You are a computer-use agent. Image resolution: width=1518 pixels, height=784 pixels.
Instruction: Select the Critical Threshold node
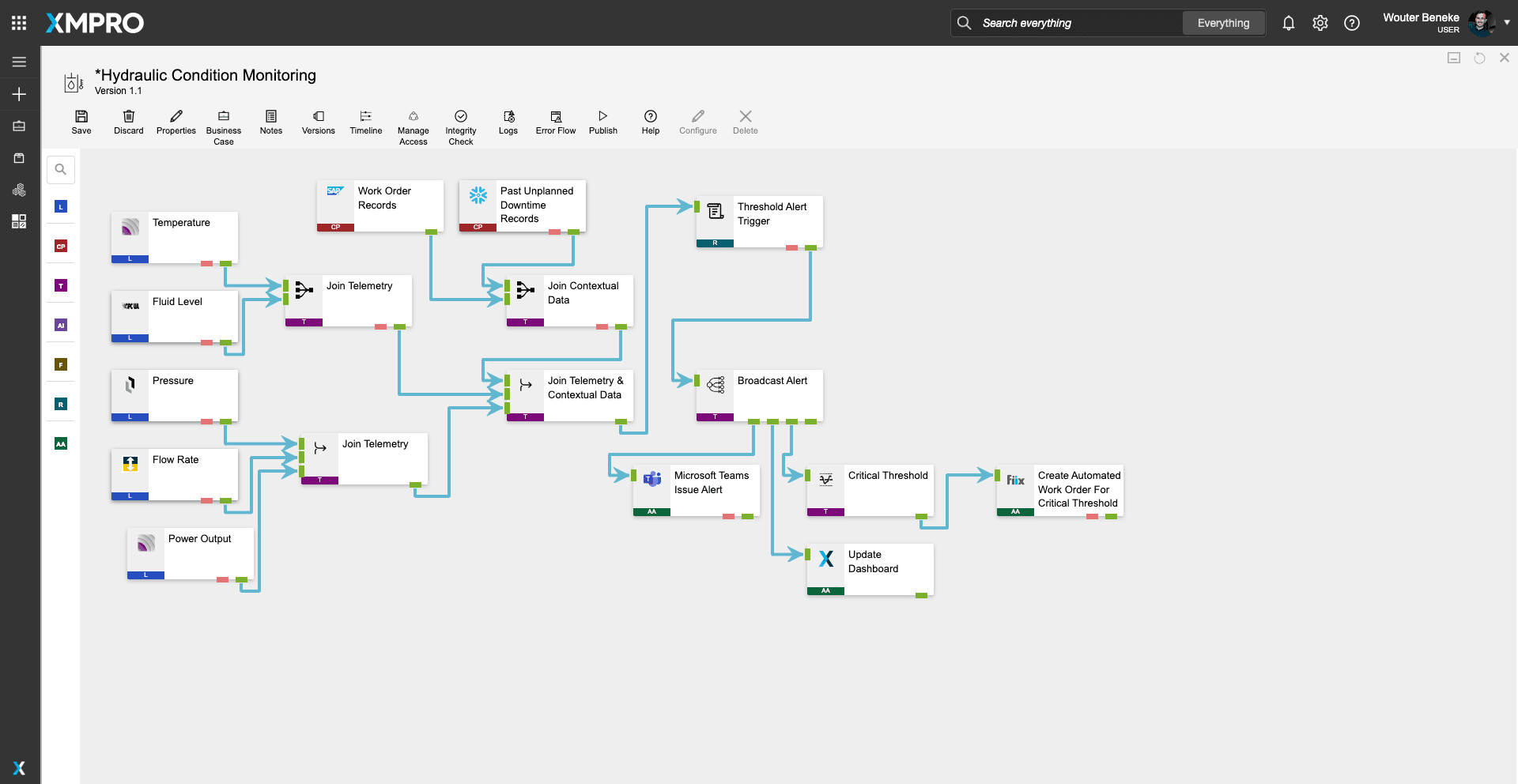(x=887, y=486)
